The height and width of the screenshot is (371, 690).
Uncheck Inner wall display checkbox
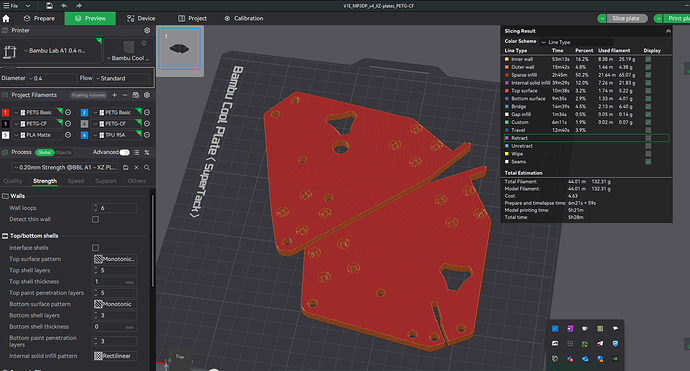pos(648,59)
